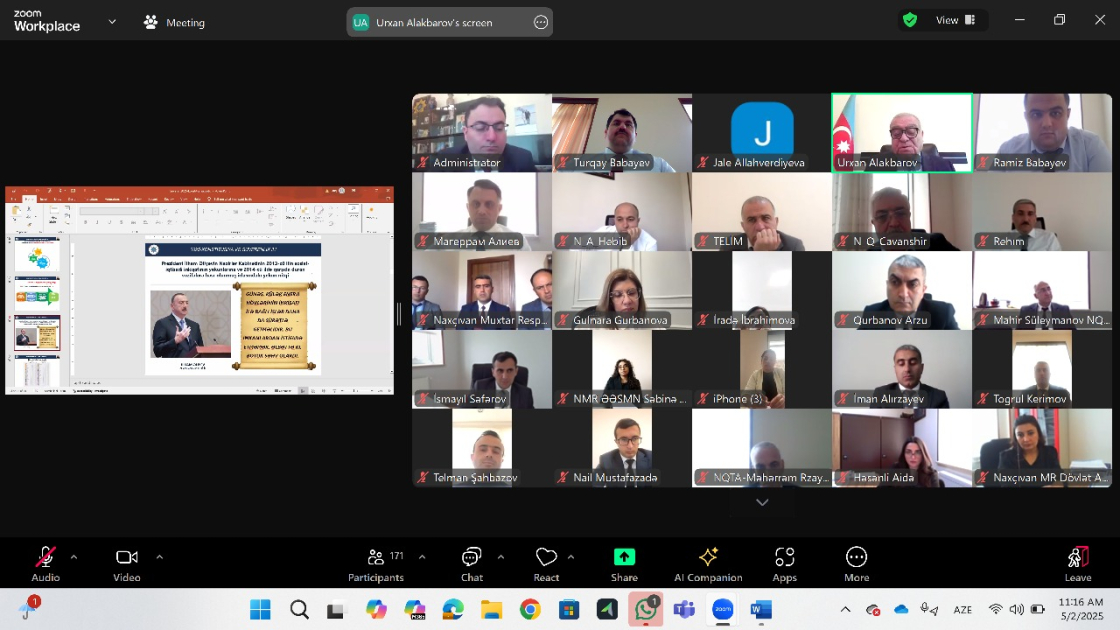Expand the Zoom Workplace dropdown arrow
Viewport: 1120px width, 630px height.
coord(112,21)
